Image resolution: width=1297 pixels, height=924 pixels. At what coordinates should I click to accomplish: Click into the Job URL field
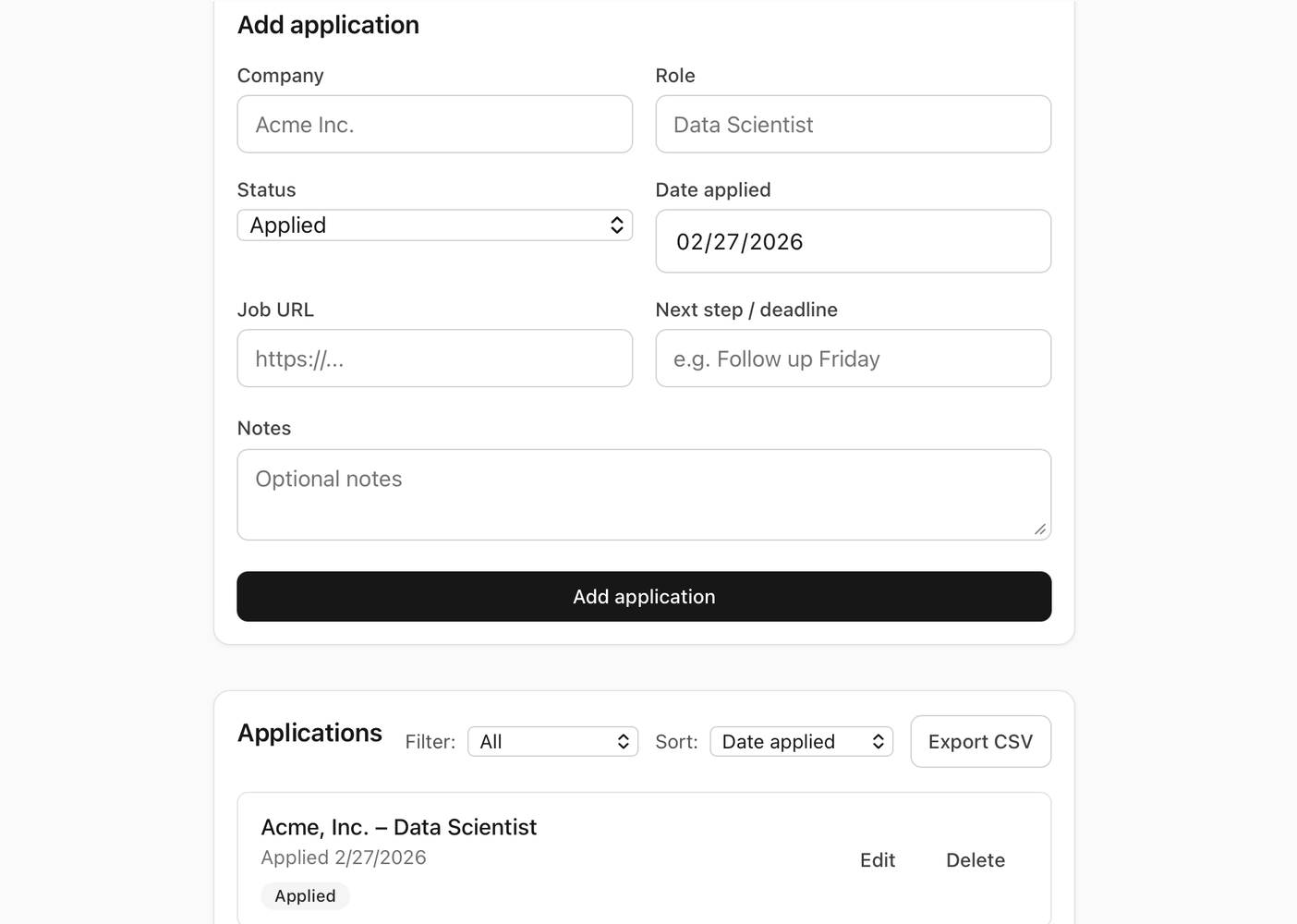(x=434, y=359)
